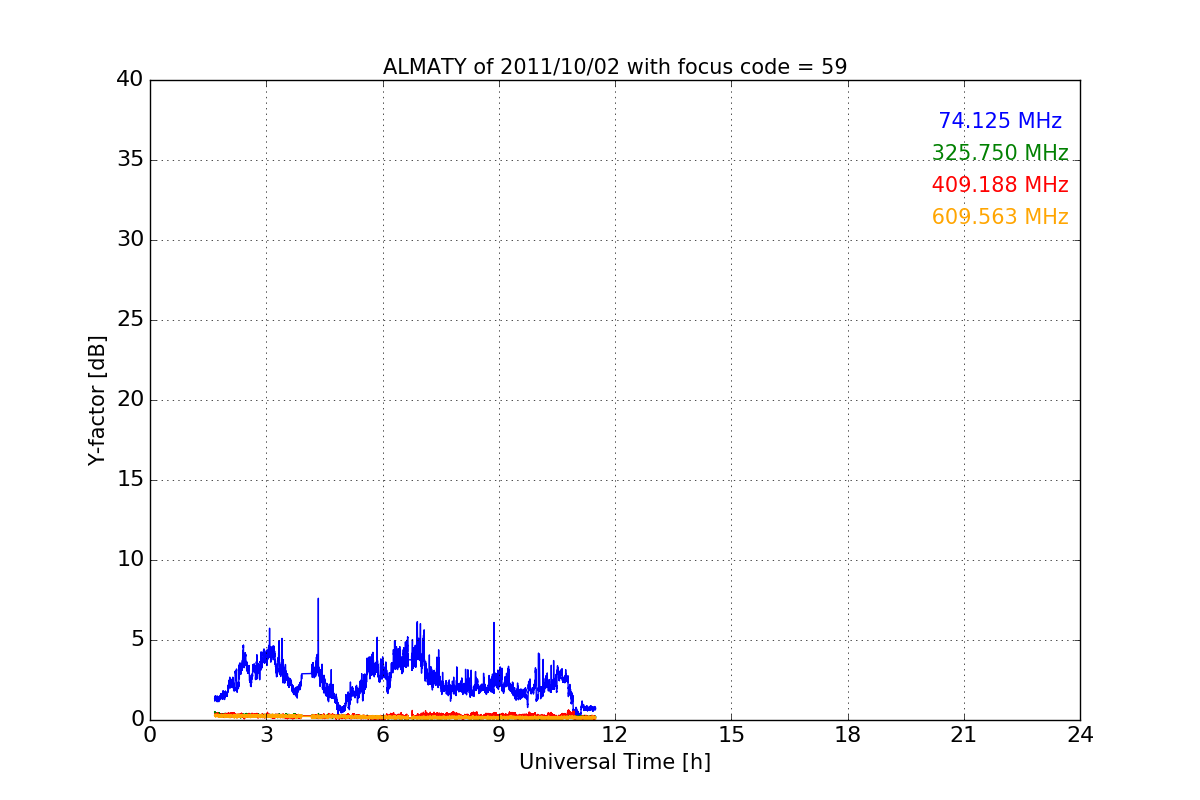
Task: Select the 74.125 MHz legend label
Action: [1000, 121]
